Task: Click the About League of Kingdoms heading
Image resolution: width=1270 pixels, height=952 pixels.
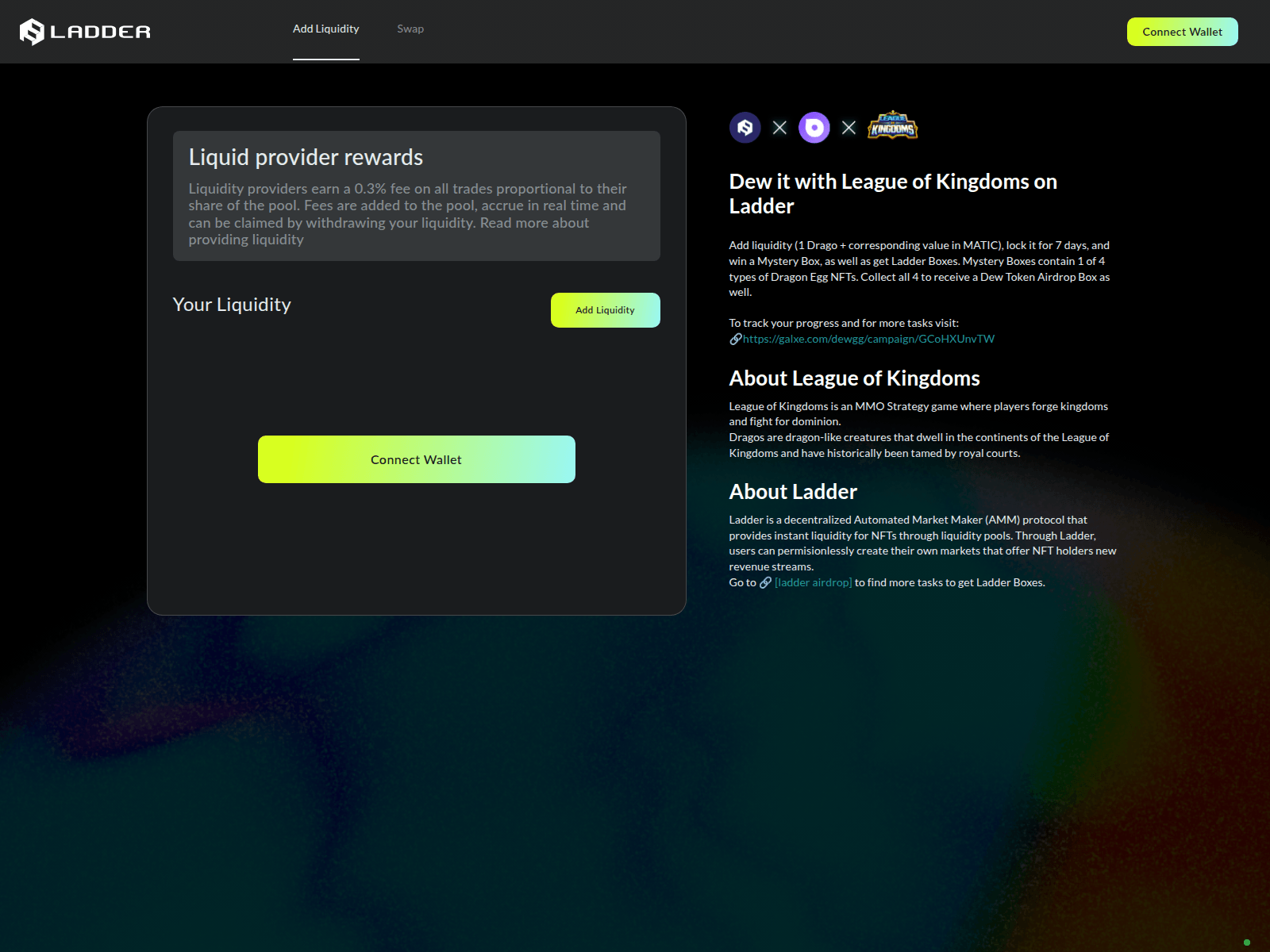Action: click(854, 378)
